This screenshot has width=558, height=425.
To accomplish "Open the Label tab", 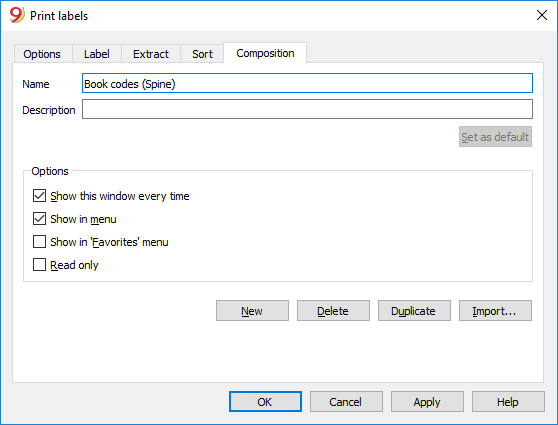I will coord(97,54).
